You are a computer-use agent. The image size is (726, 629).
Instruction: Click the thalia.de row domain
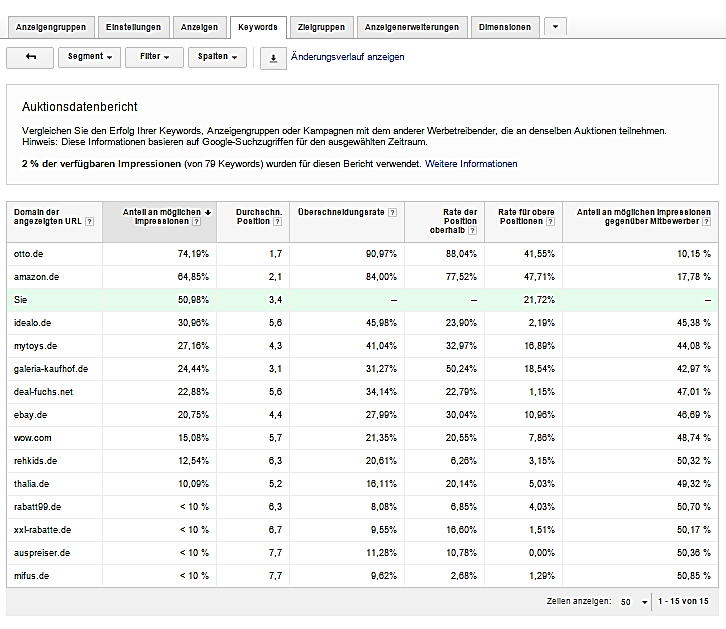point(31,484)
